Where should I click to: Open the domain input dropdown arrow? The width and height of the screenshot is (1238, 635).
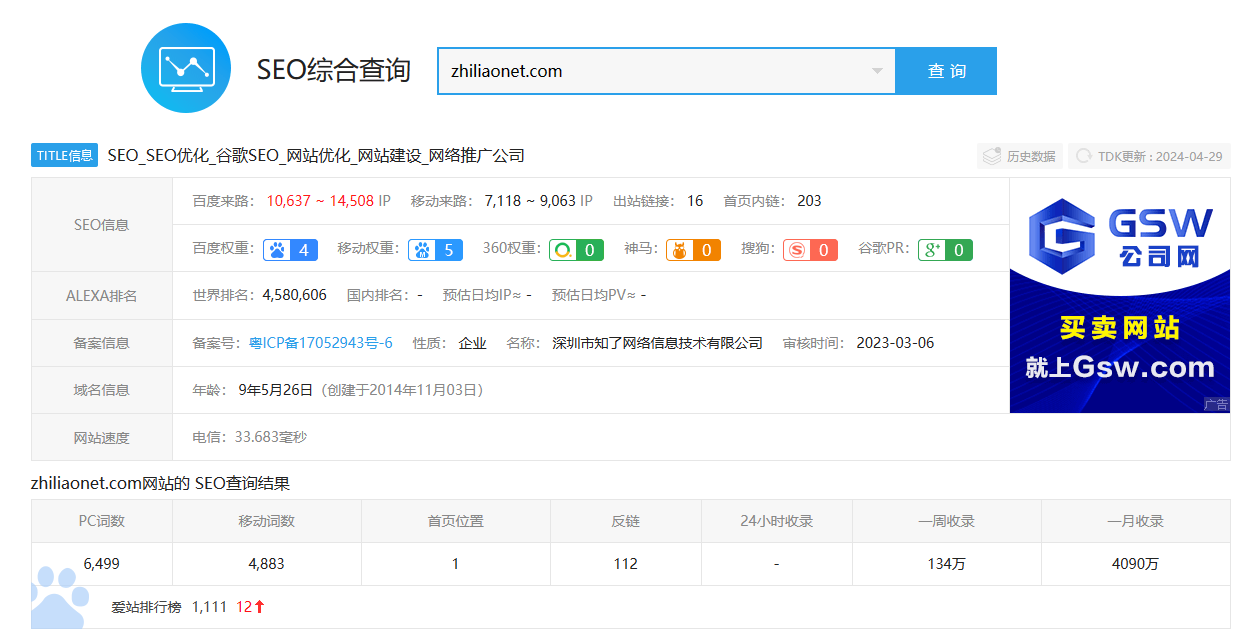coord(877,71)
